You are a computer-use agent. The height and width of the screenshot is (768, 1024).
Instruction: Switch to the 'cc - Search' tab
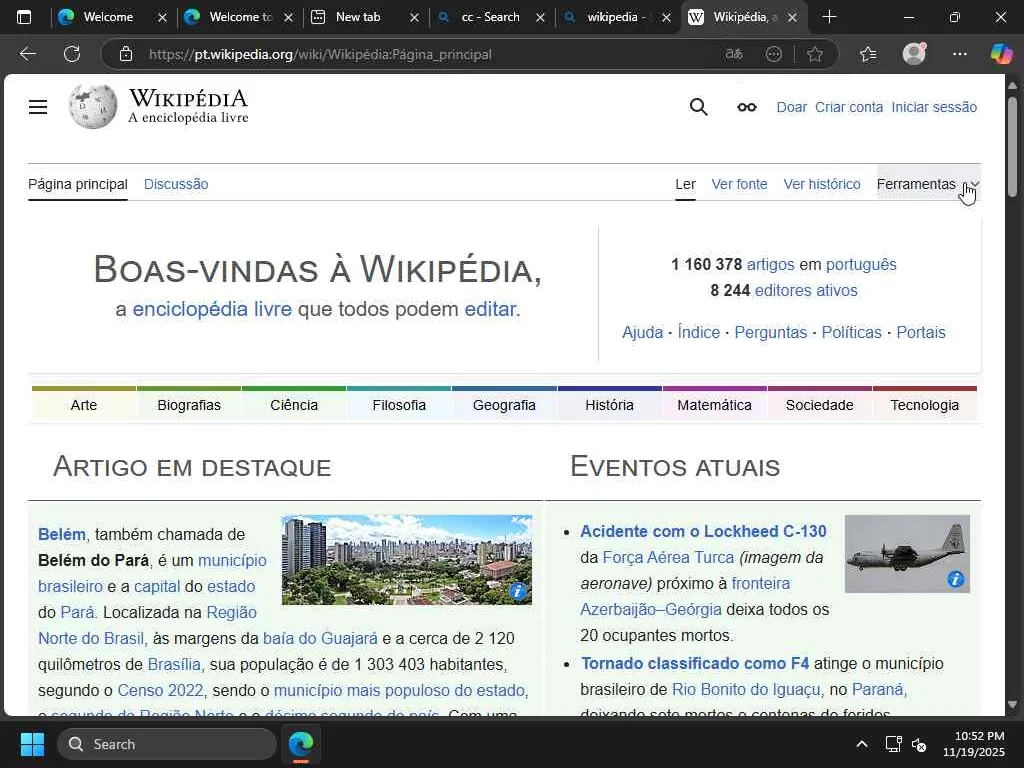click(491, 17)
